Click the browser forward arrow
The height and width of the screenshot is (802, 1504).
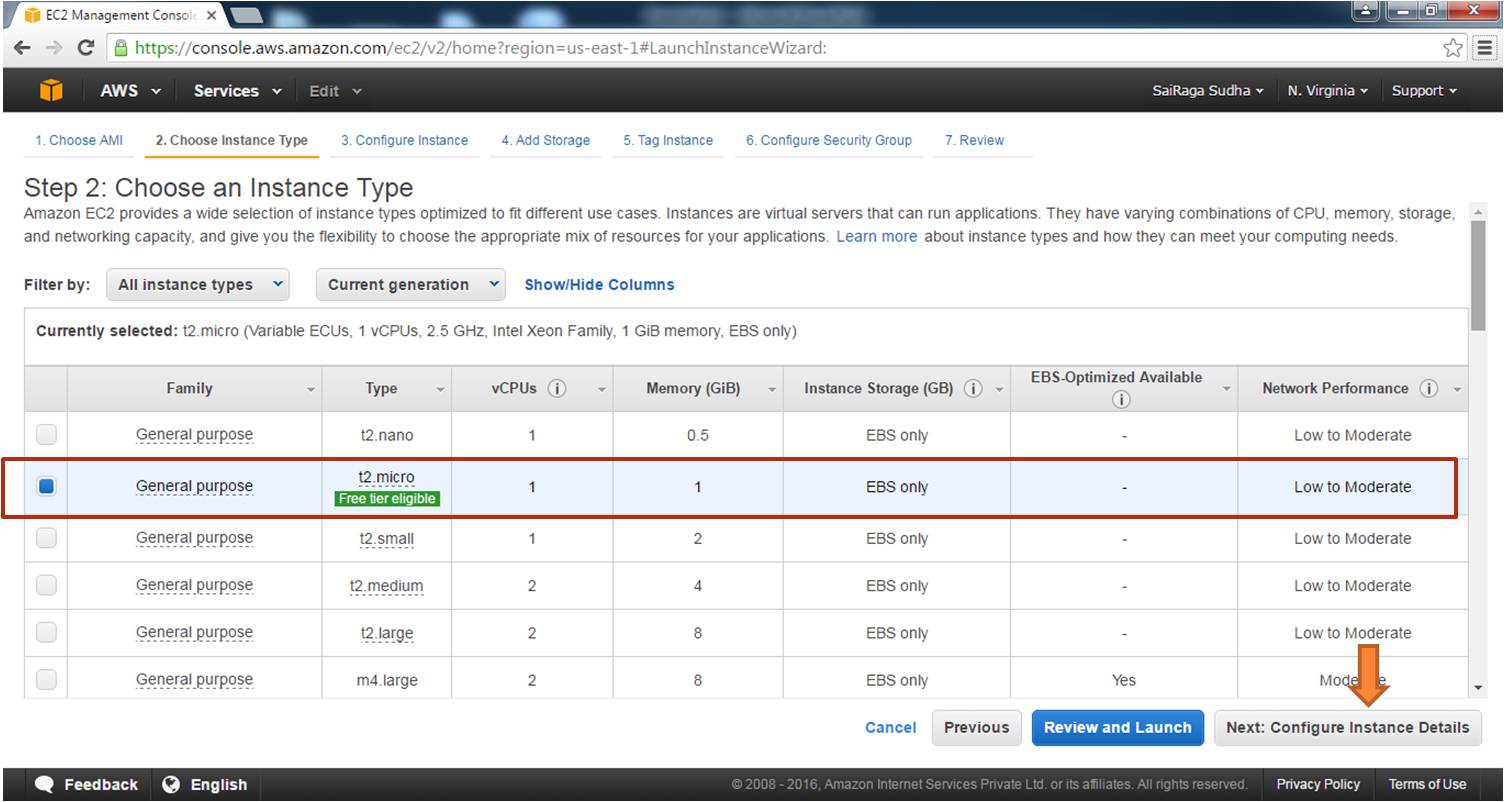[53, 48]
